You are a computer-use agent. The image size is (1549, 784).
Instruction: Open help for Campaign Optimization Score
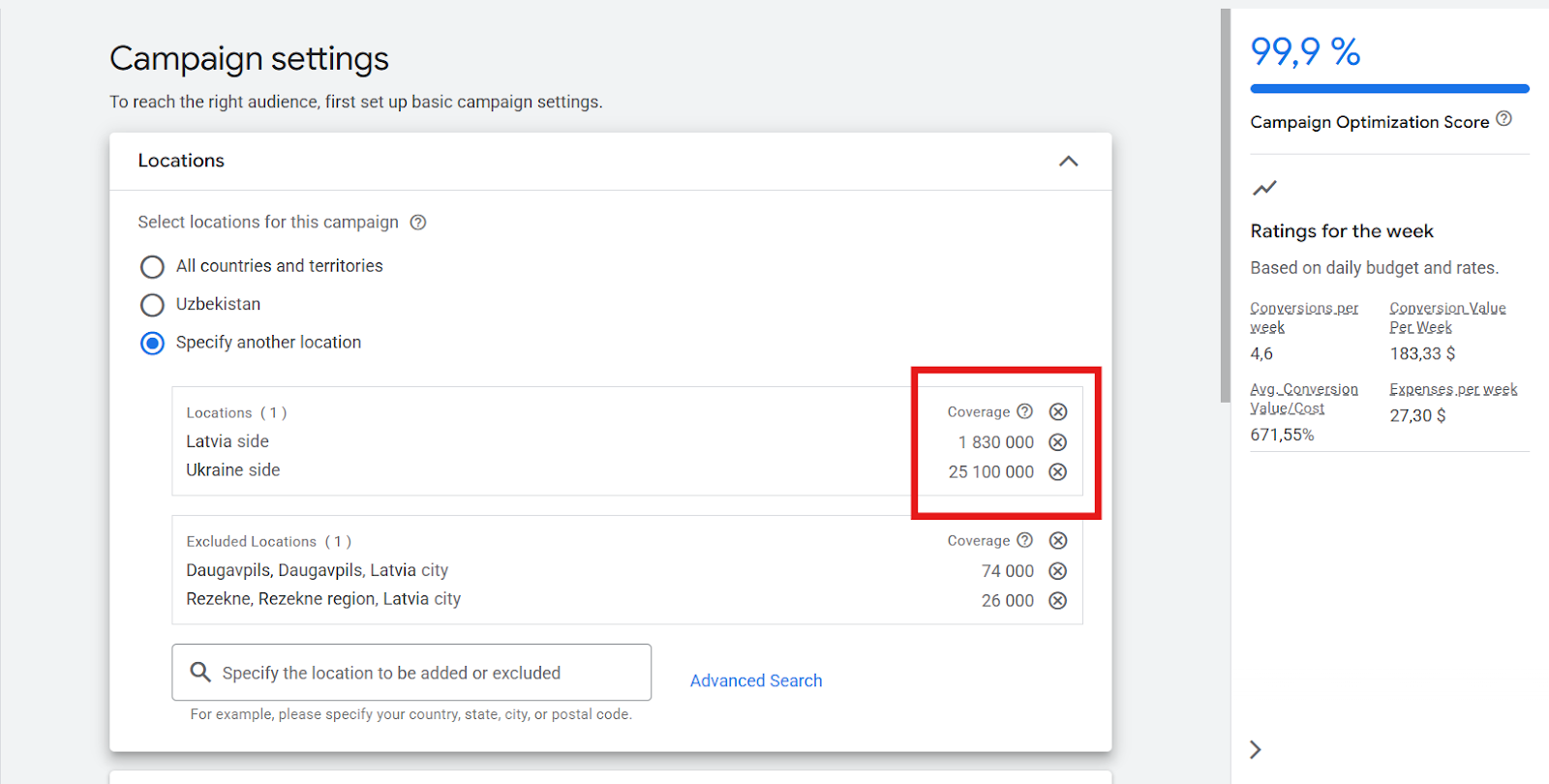pos(1503,119)
